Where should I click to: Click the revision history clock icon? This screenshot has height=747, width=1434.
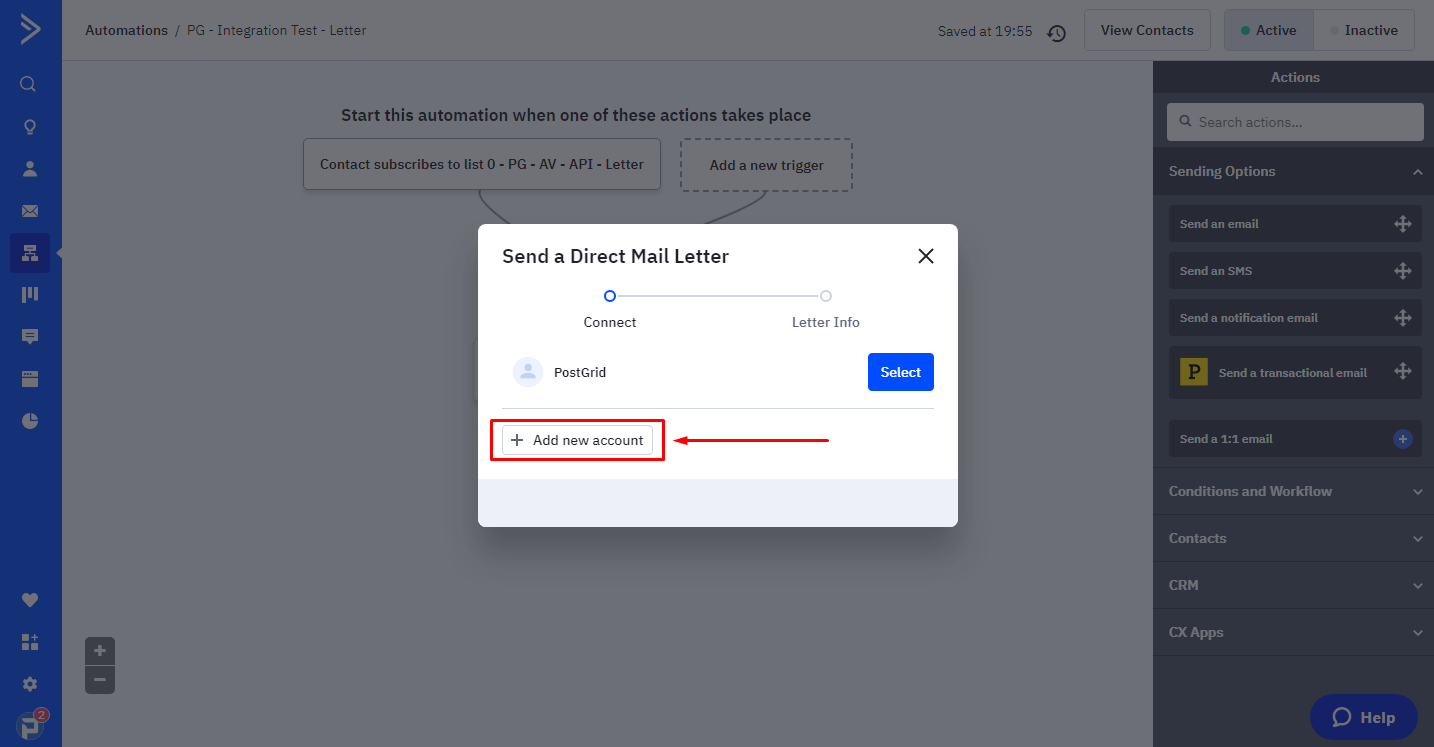[1056, 33]
